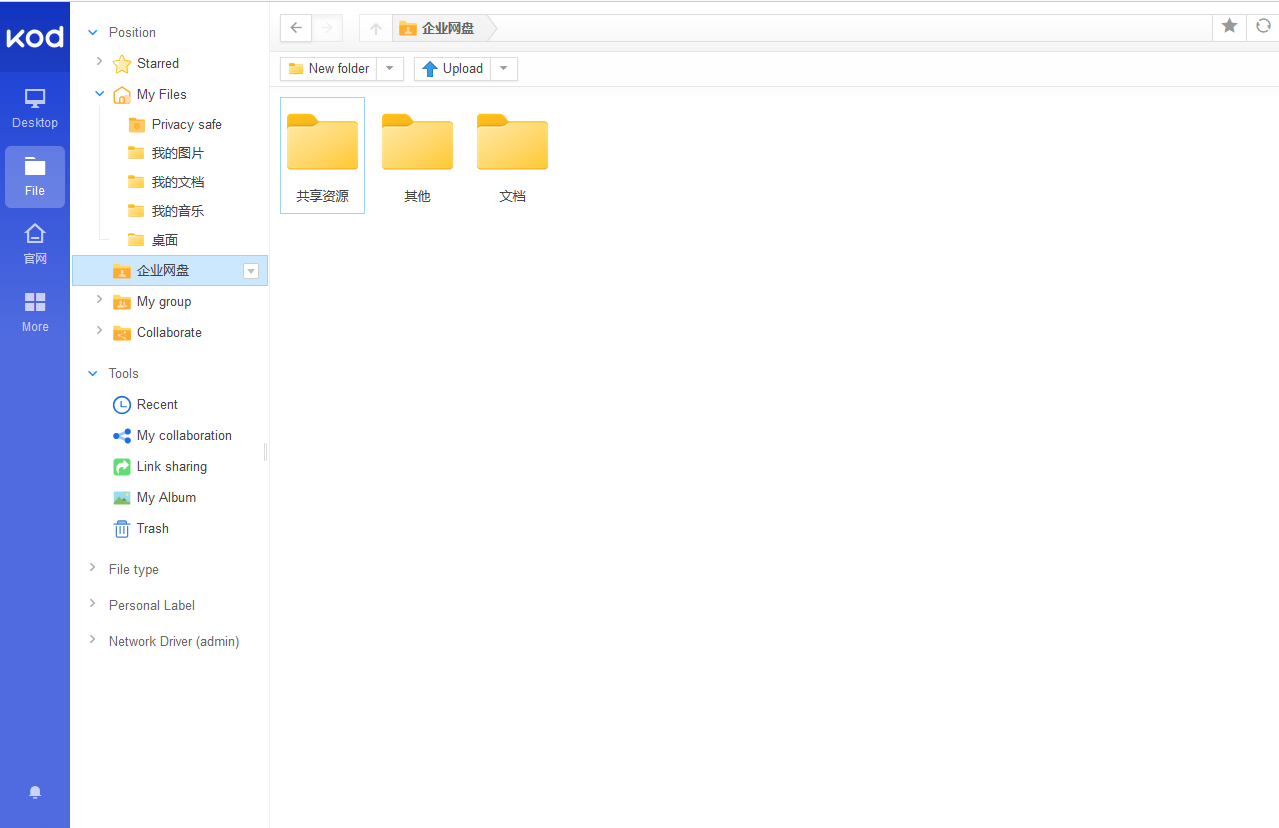Select Link sharing in Tools
The height and width of the screenshot is (828, 1279).
tap(171, 466)
